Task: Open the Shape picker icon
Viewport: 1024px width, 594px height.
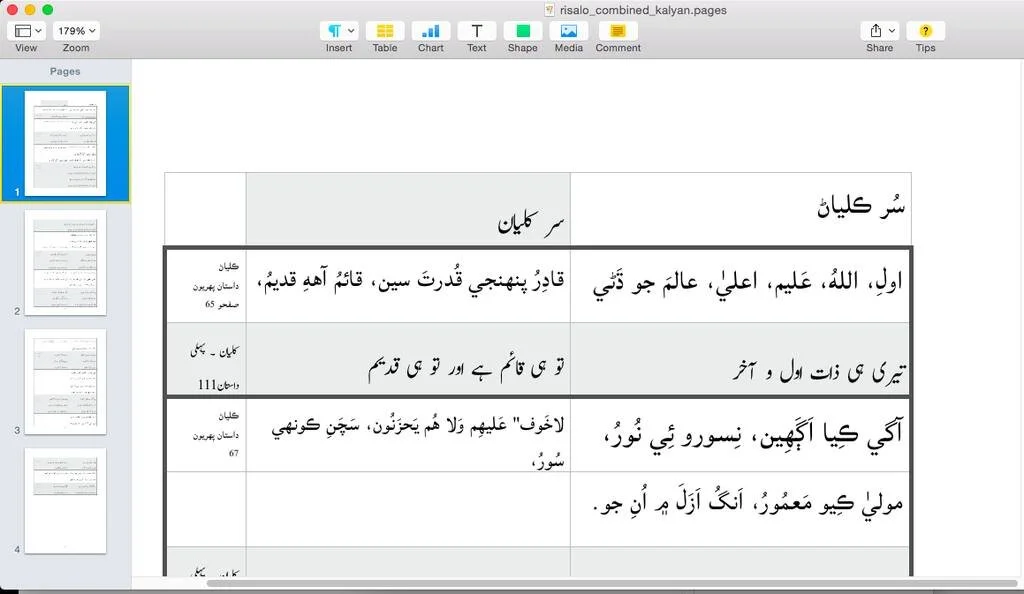Action: click(522, 32)
